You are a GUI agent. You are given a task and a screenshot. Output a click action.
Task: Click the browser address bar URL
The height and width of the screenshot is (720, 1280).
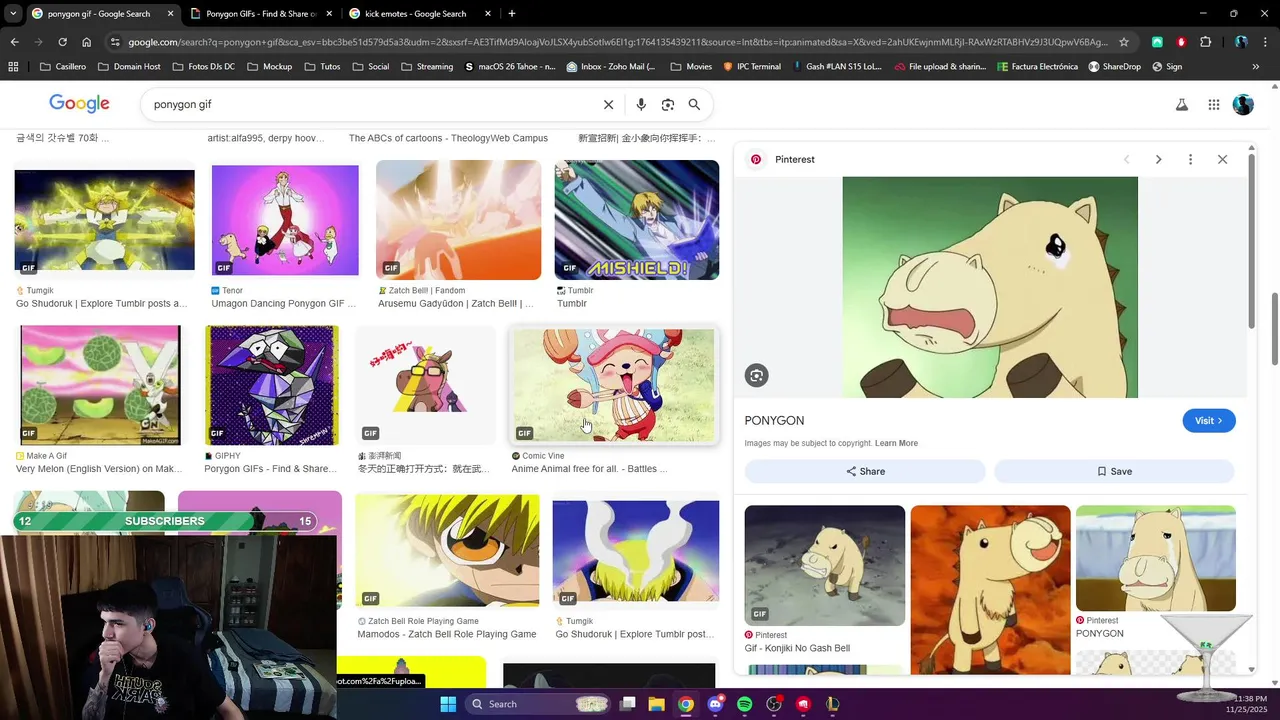pos(615,42)
